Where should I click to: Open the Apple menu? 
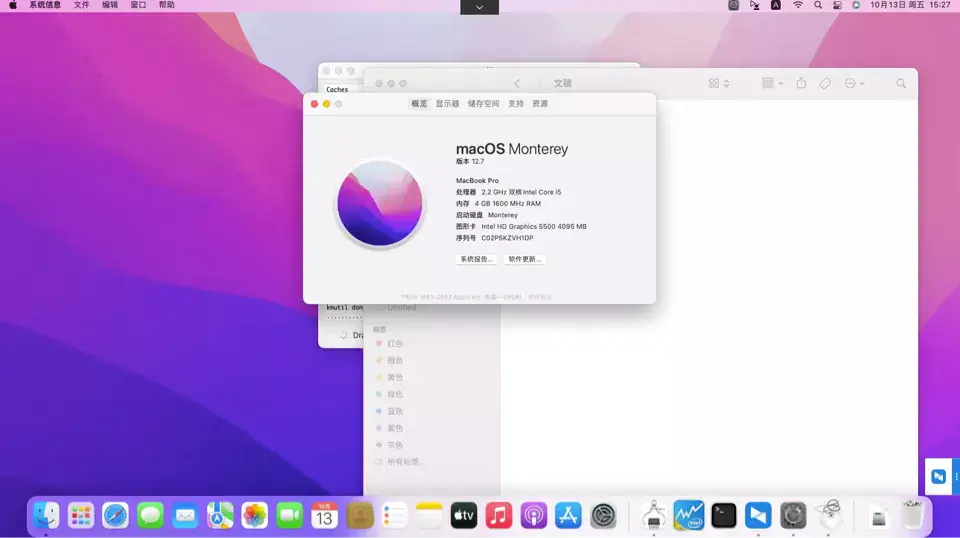tap(13, 5)
